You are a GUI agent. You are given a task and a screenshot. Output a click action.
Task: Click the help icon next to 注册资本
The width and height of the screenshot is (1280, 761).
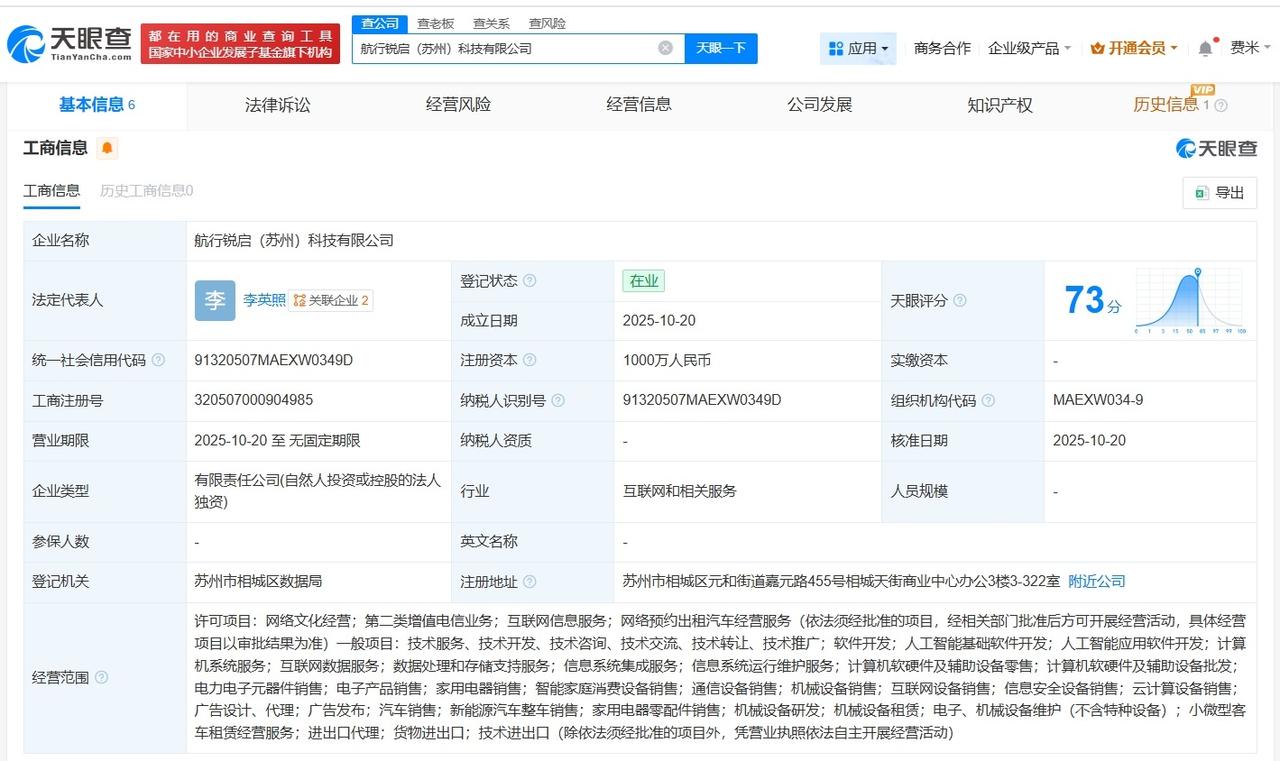click(531, 360)
